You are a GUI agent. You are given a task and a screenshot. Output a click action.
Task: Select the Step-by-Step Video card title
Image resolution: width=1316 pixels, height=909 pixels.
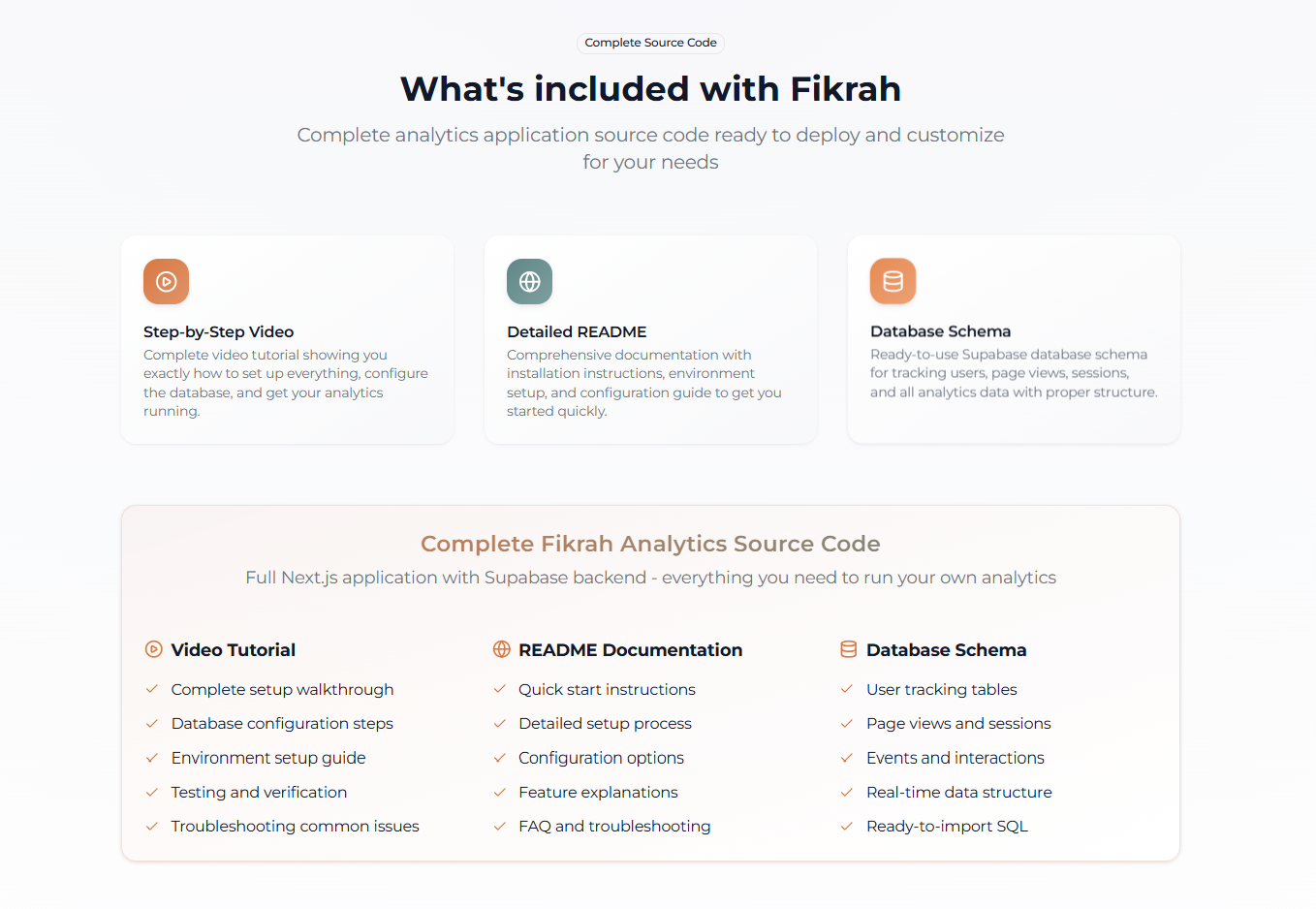click(218, 331)
